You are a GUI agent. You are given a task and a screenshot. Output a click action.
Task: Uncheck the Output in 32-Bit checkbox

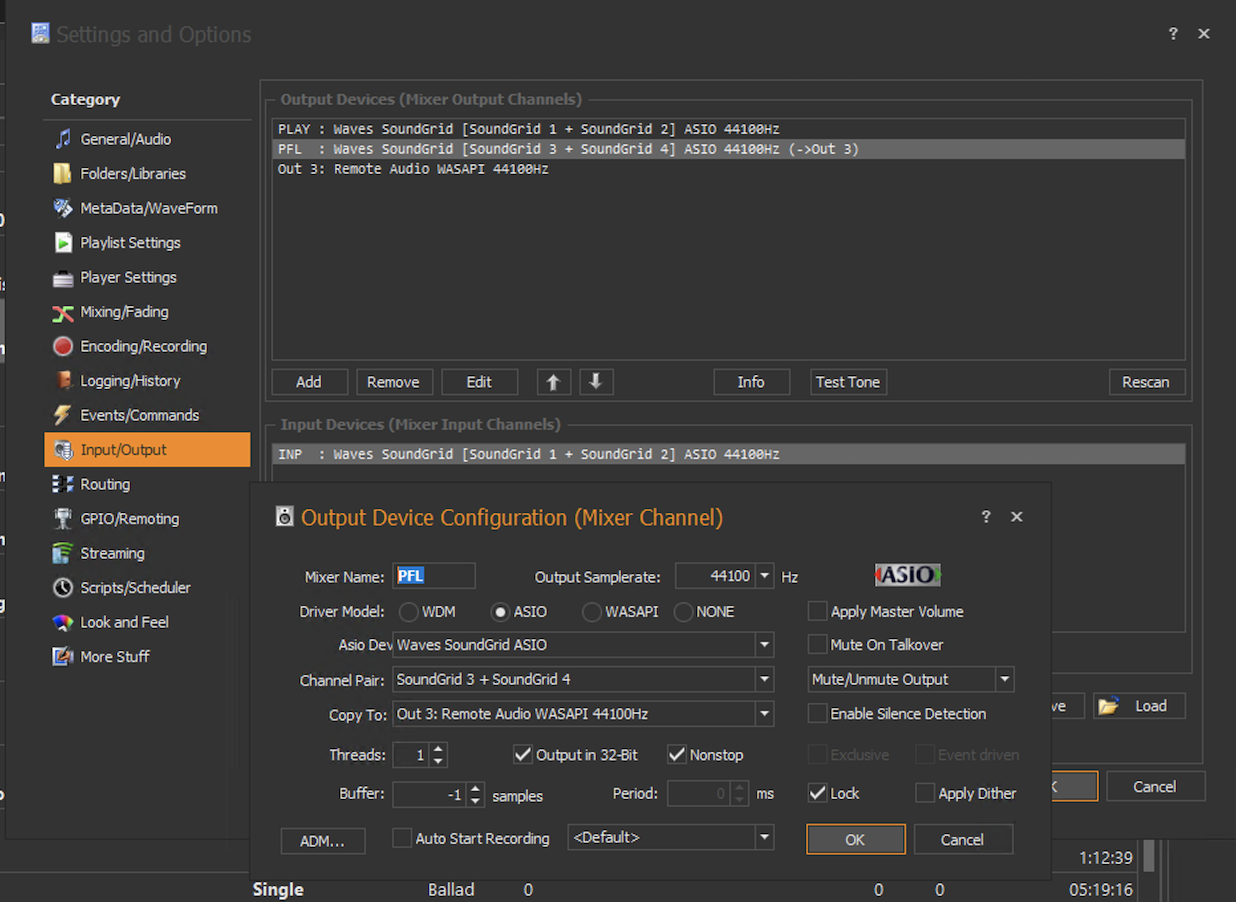(x=522, y=755)
